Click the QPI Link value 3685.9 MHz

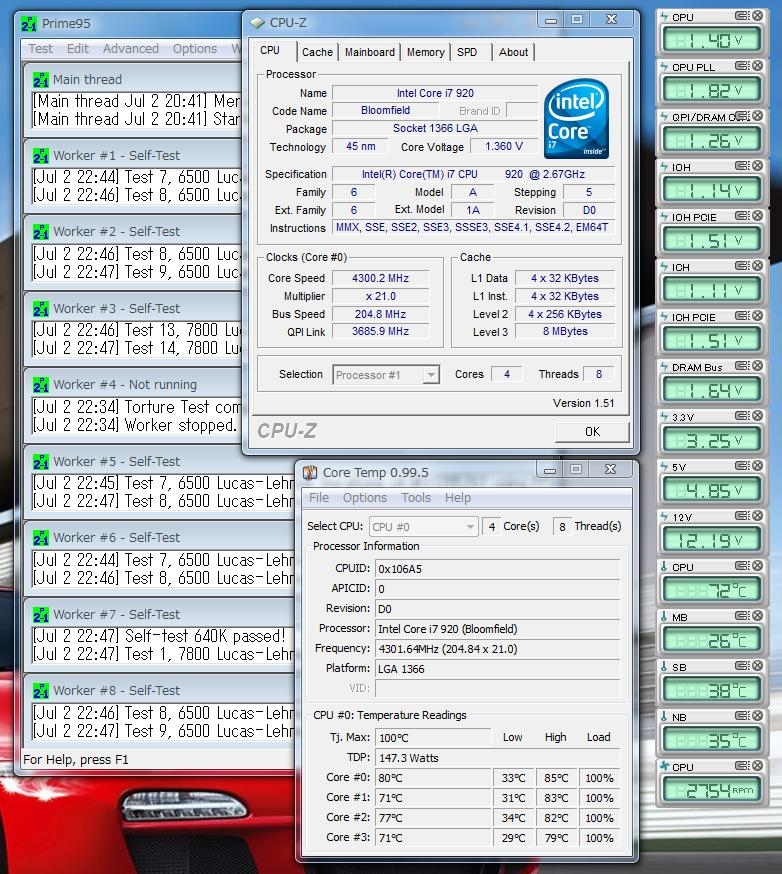click(x=380, y=331)
